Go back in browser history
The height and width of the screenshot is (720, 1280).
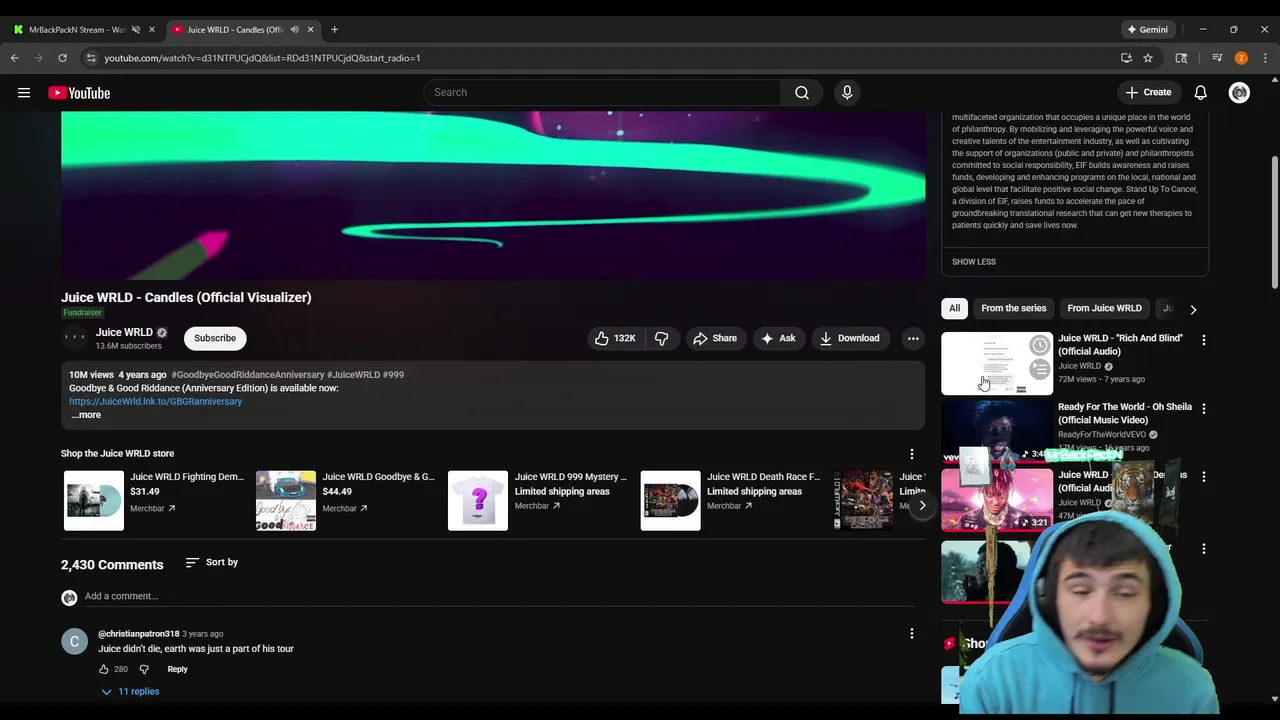point(15,58)
